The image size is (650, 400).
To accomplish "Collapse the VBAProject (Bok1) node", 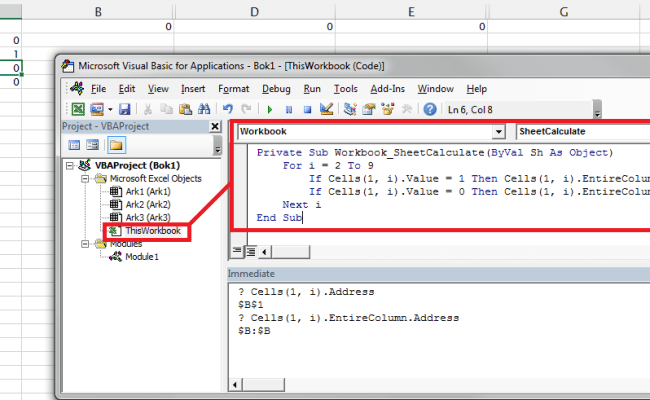I will tap(70, 166).
